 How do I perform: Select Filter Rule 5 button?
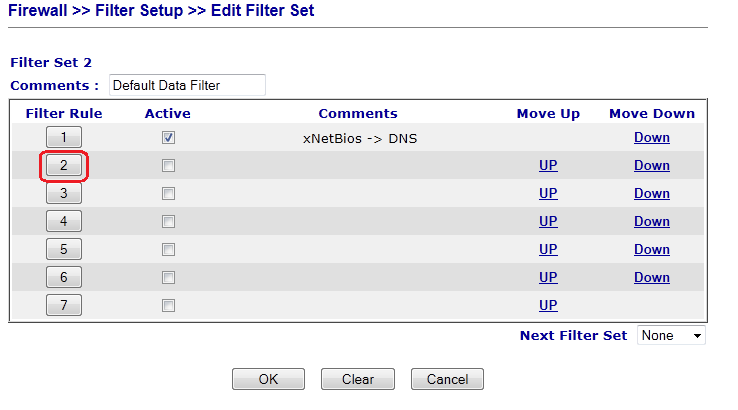(x=64, y=250)
